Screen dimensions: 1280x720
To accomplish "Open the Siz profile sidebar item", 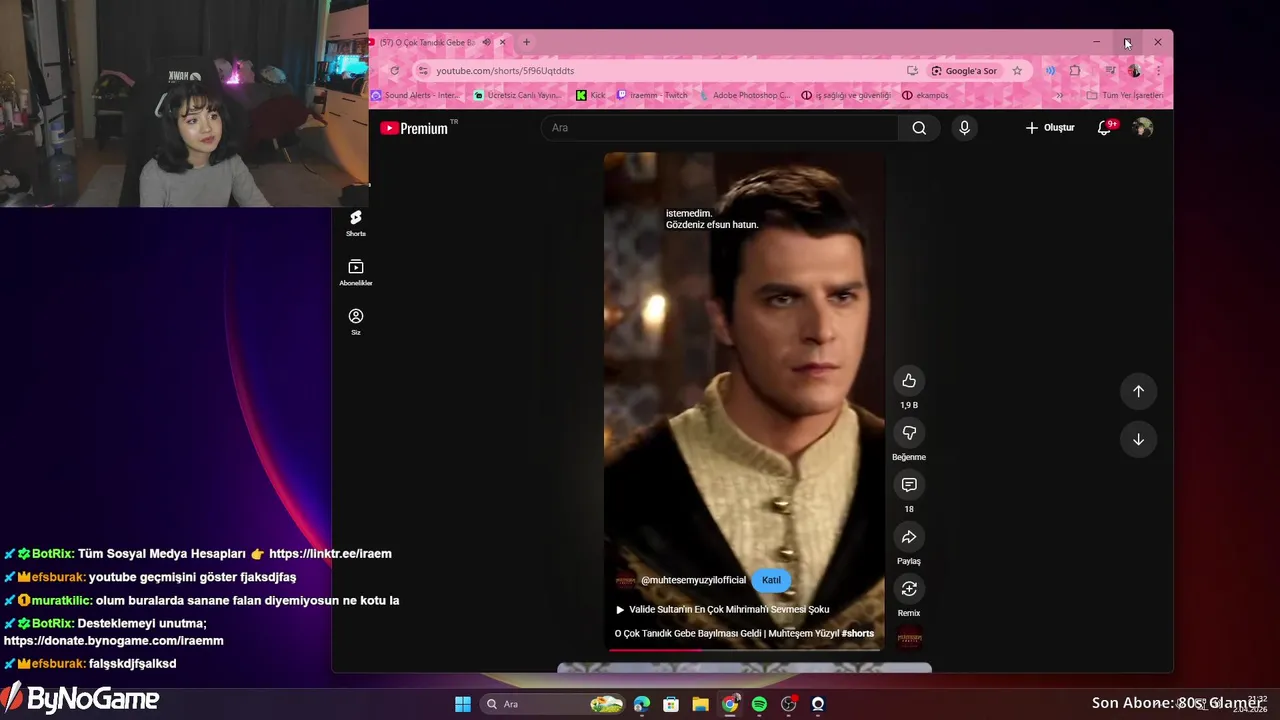I will point(356,322).
